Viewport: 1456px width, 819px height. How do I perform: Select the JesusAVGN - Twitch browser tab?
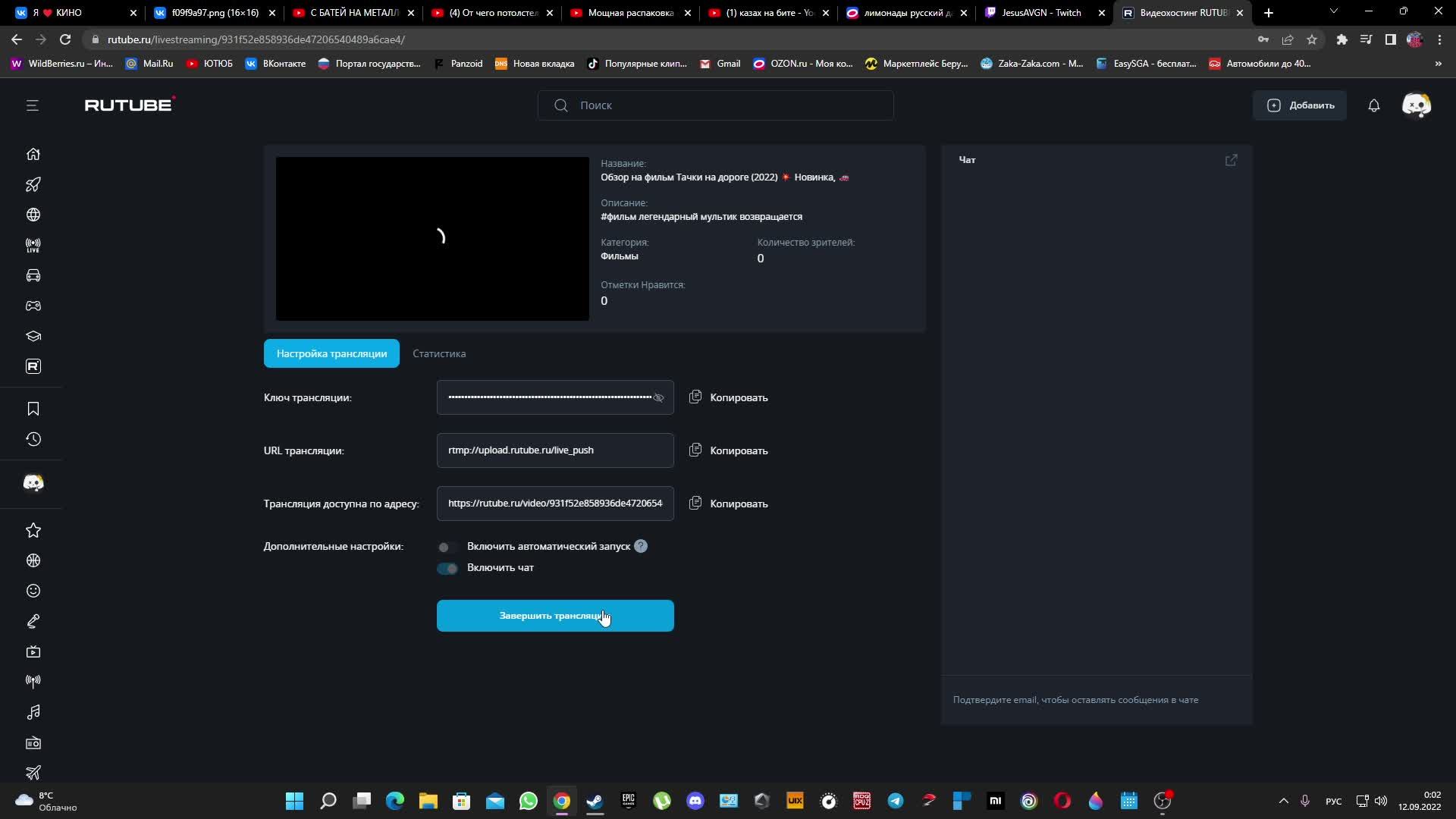point(1043,13)
